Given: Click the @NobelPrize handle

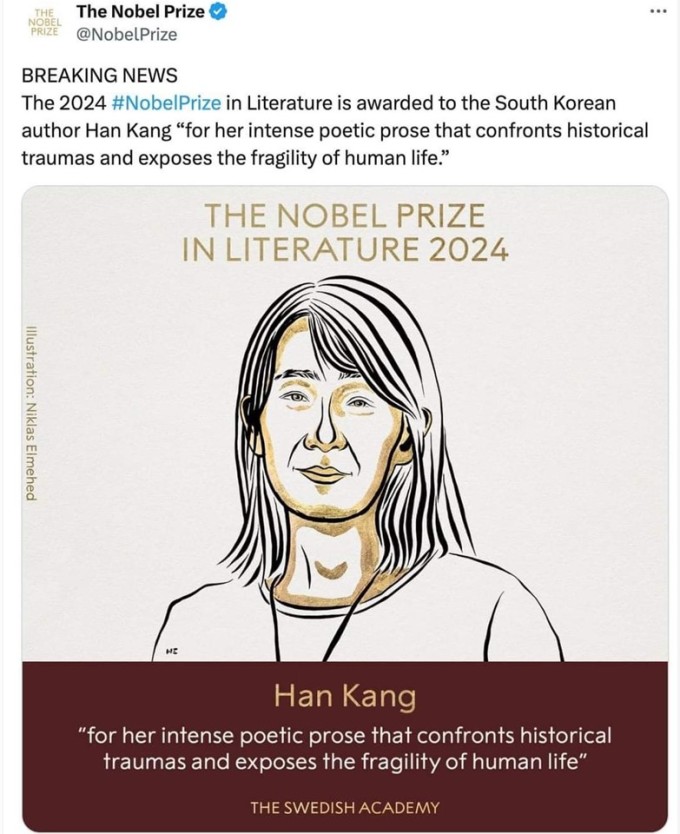Looking at the screenshot, I should [128, 33].
